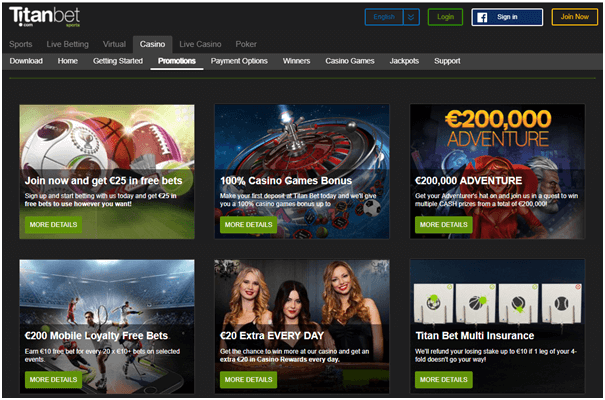605x400 pixels.
Task: Go to Jackpots
Action: (404, 61)
